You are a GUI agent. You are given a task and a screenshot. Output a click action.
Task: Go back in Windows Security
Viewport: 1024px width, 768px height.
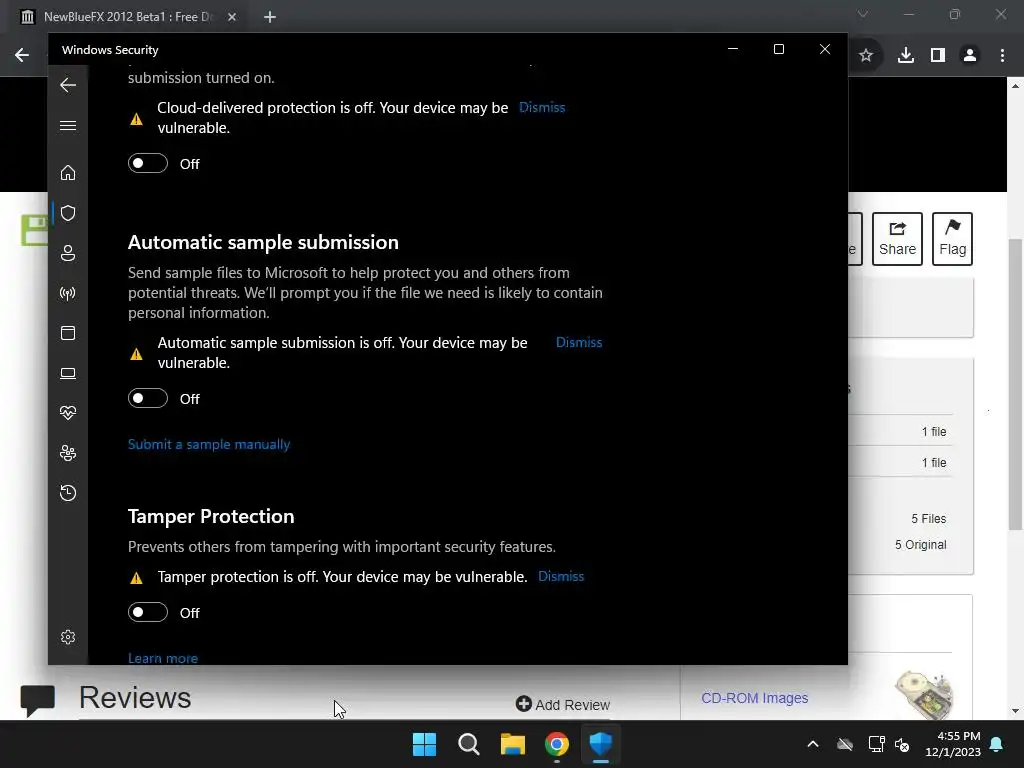tap(68, 85)
